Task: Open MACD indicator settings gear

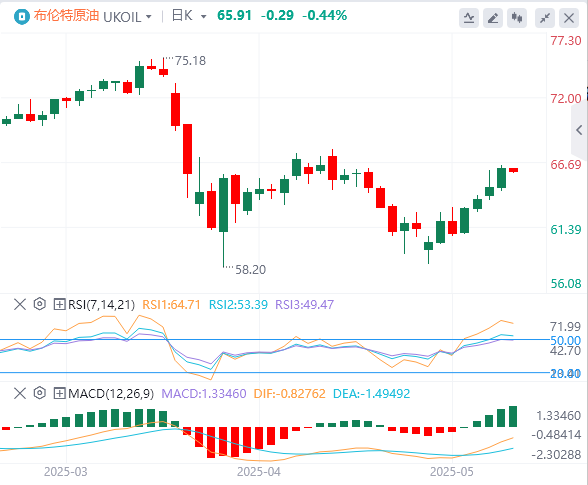Action: tap(39, 393)
